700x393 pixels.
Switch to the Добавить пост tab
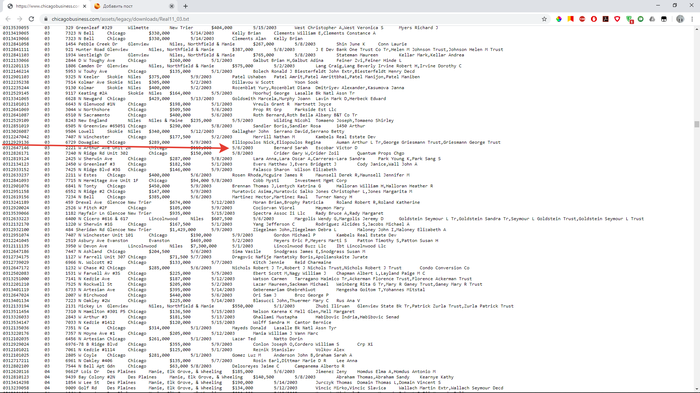pos(133,6)
